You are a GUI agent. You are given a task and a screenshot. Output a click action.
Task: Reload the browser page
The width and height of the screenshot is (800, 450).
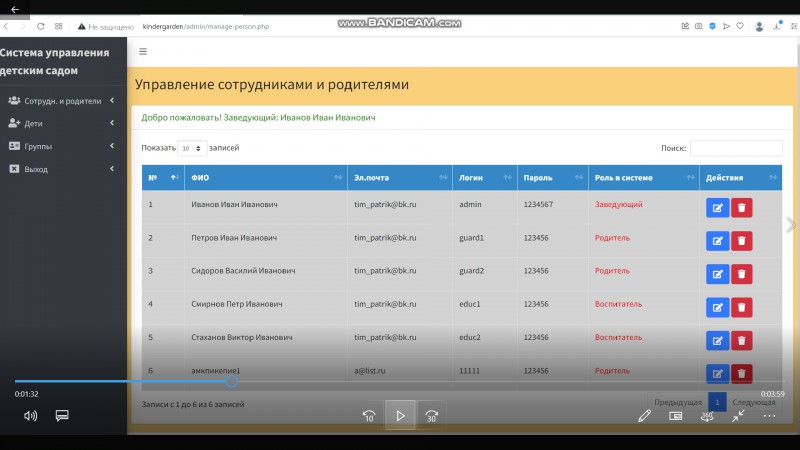40,27
